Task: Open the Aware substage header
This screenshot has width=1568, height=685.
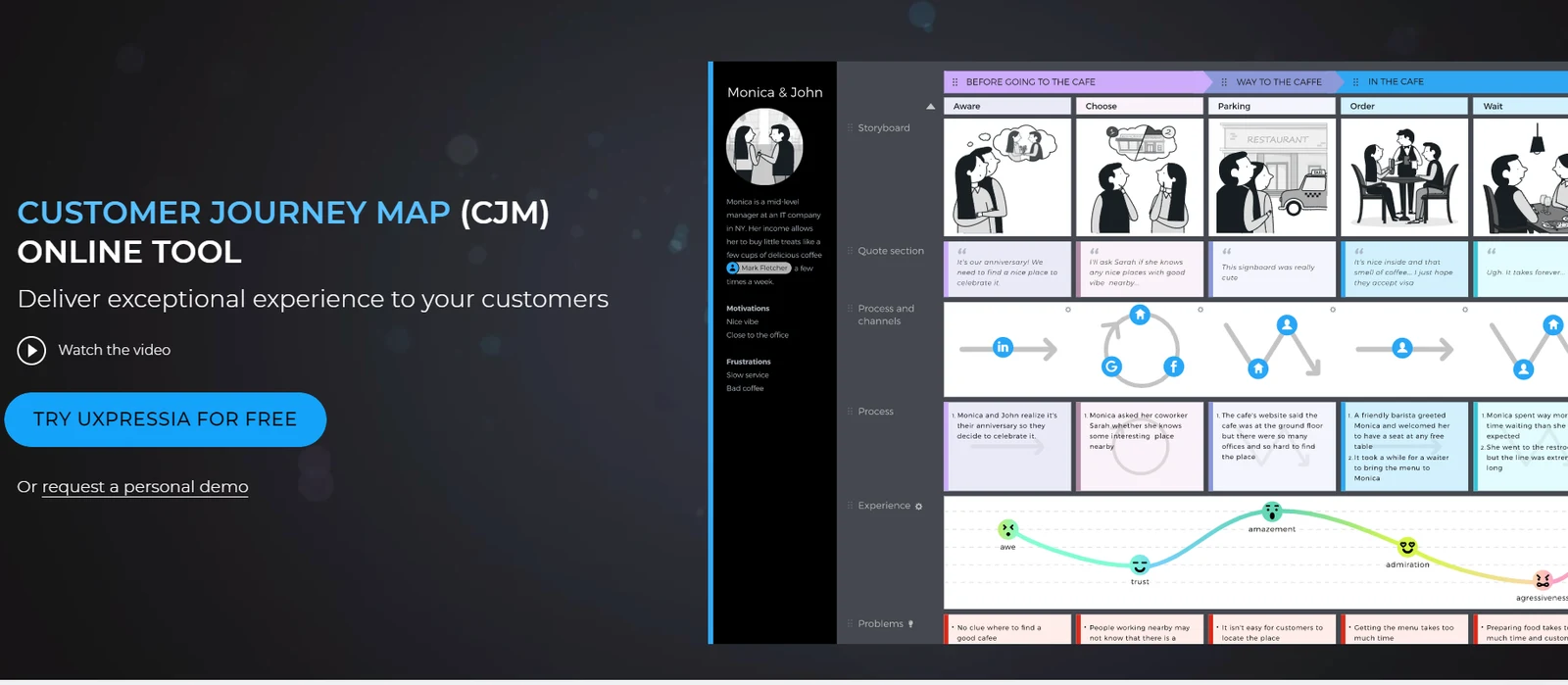Action: [1007, 106]
